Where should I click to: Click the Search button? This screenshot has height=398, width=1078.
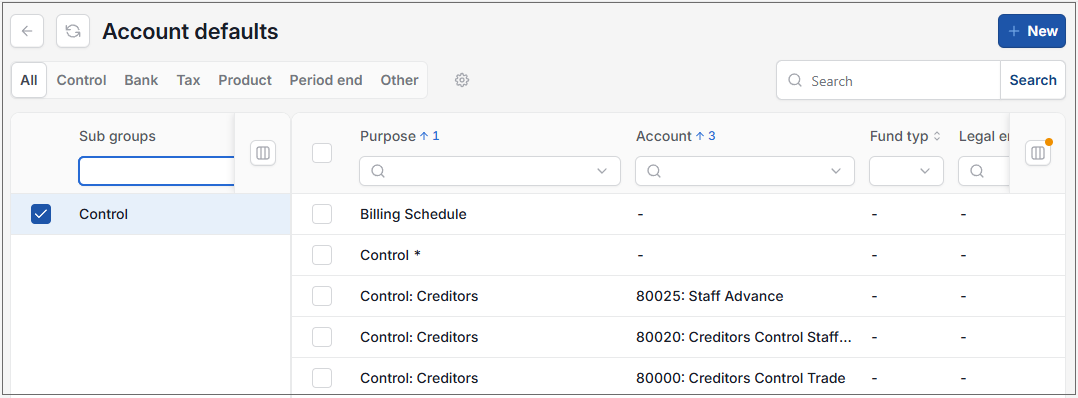[1033, 80]
